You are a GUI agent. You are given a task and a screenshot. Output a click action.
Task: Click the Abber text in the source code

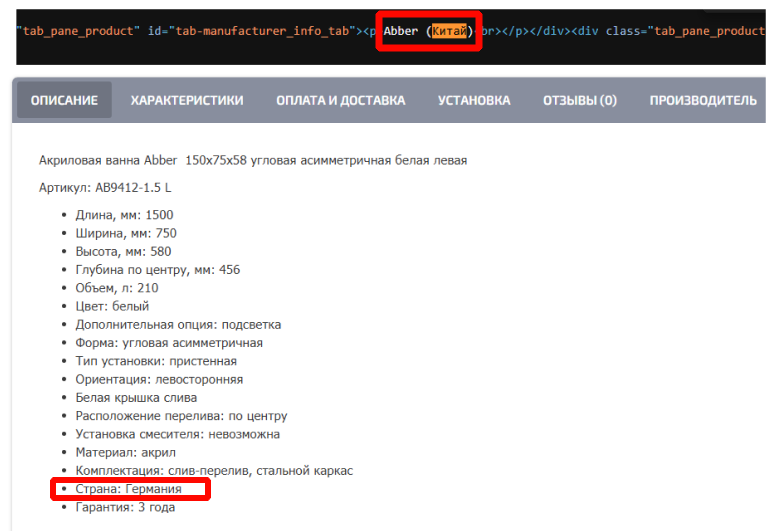tap(401, 31)
